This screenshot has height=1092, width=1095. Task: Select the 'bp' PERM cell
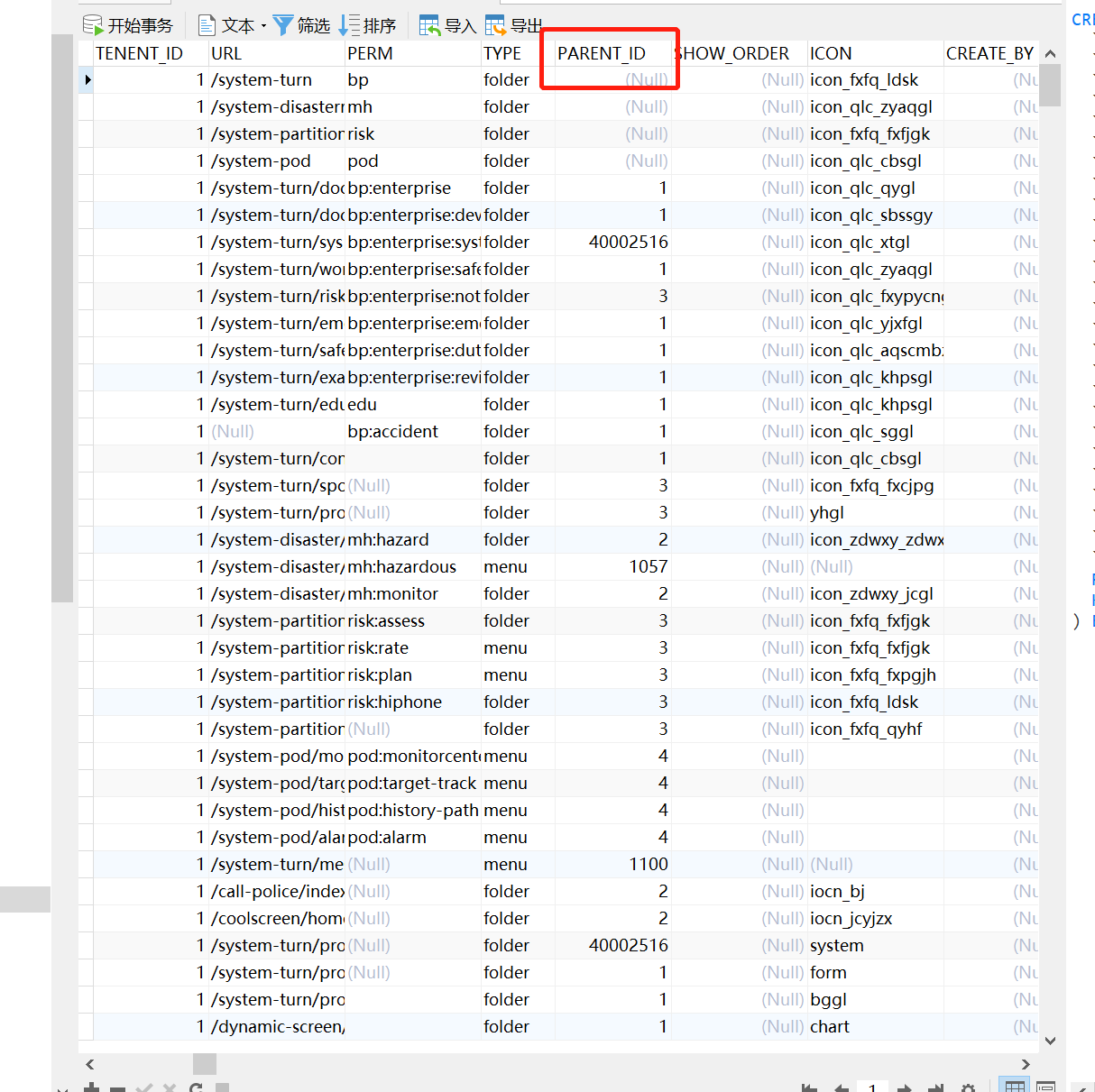[413, 79]
